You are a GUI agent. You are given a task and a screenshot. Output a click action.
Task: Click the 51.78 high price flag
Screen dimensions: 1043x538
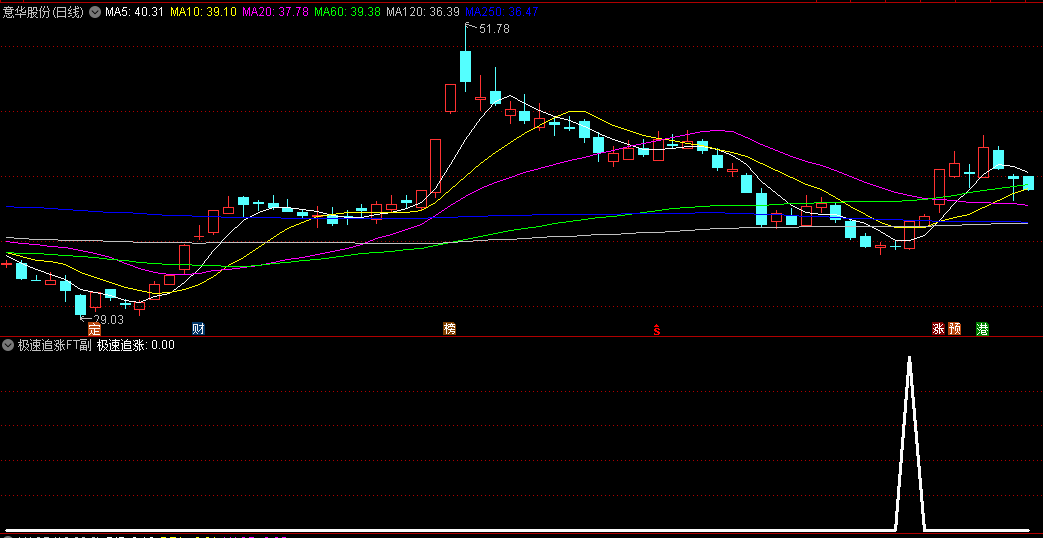[494, 29]
